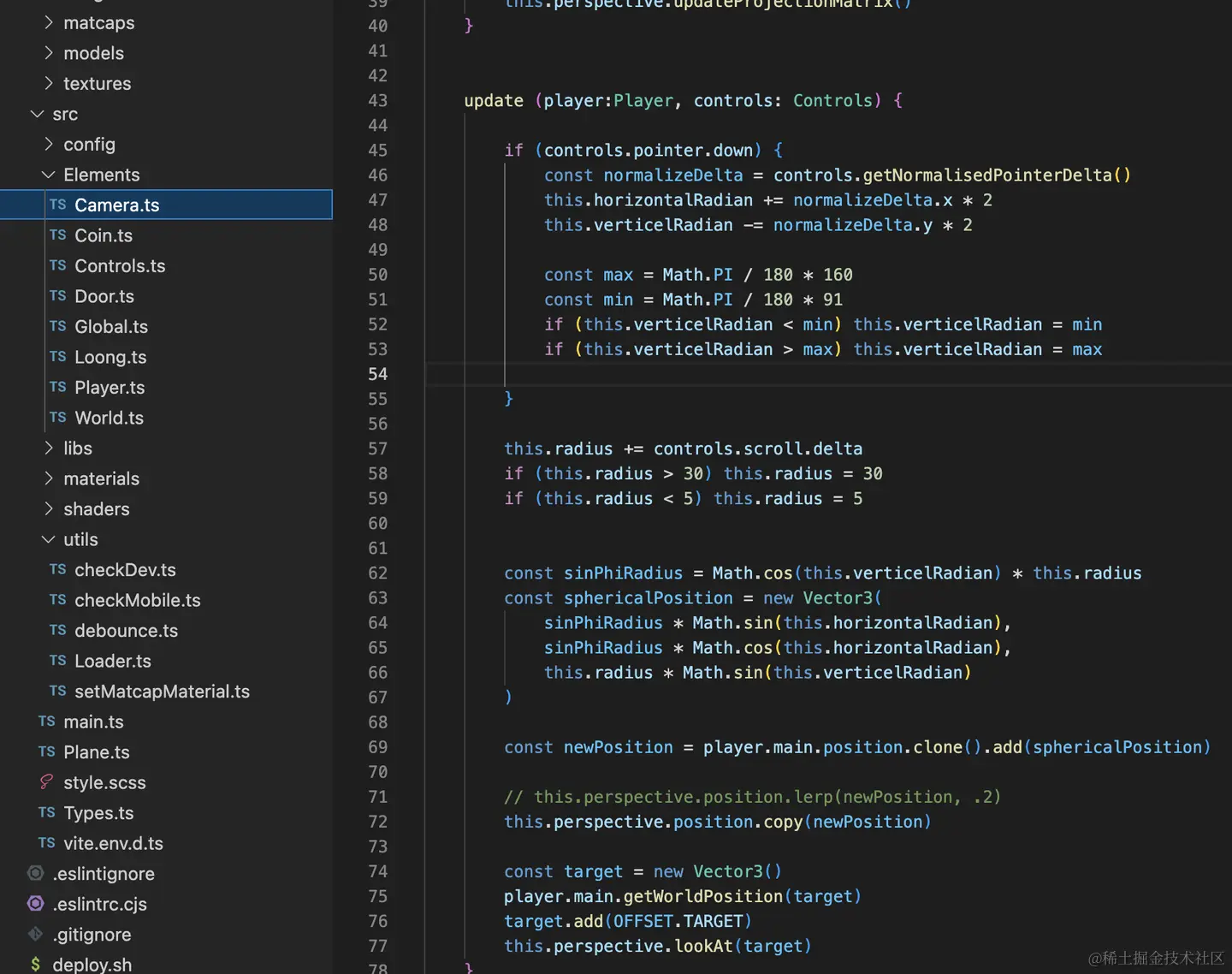This screenshot has height=974, width=1232.
Task: Click the TS icon beside setMatcapMaterial.ts
Action: click(57, 691)
